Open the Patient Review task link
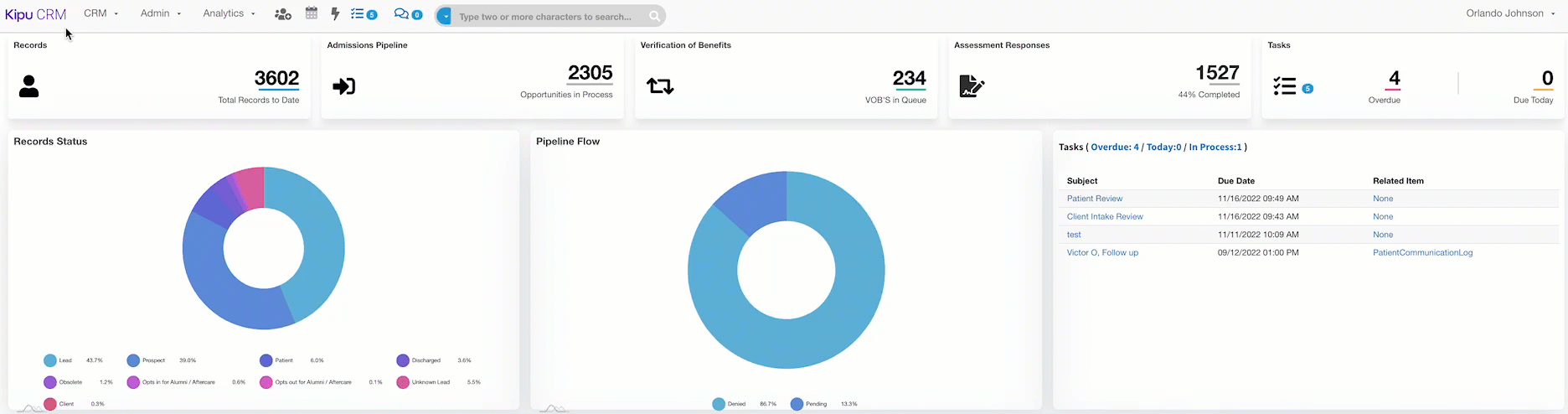This screenshot has width=1568, height=414. tap(1094, 199)
